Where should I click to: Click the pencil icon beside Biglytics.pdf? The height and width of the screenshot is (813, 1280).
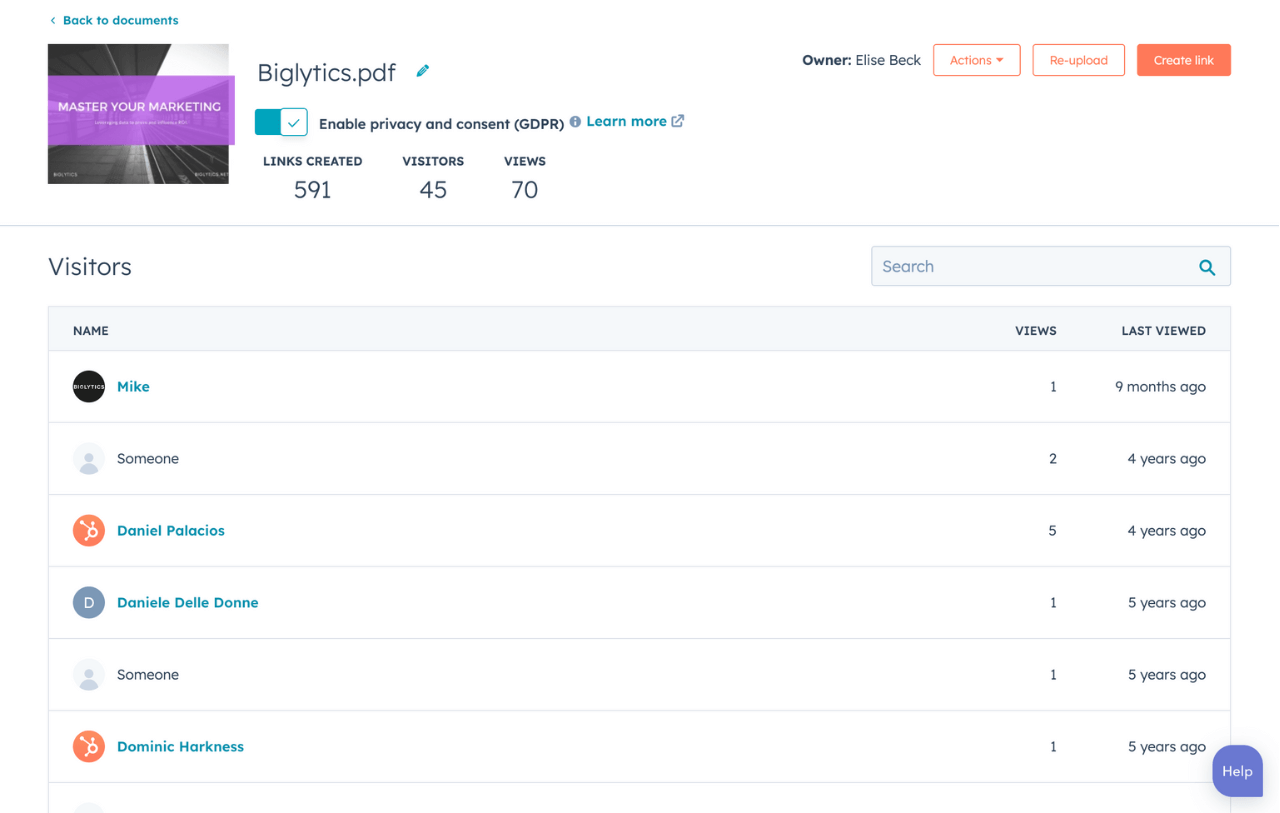pos(423,71)
